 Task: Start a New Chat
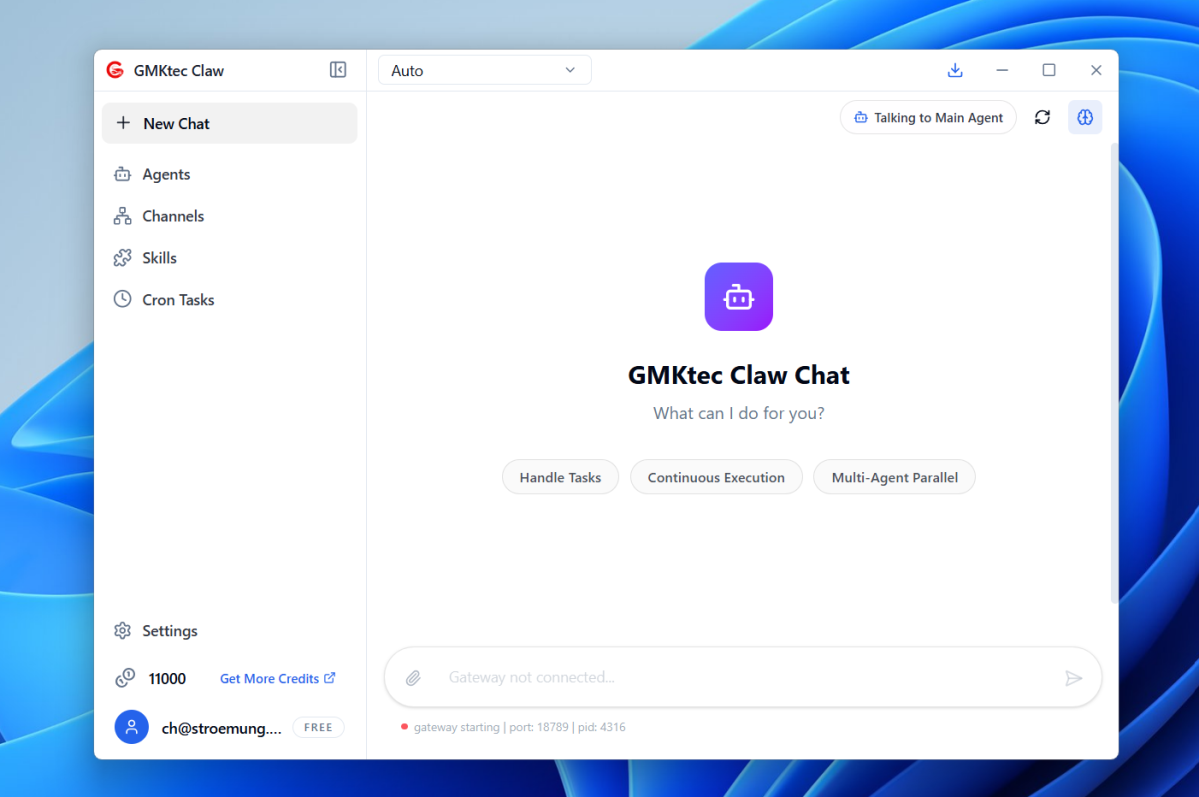[x=229, y=123]
